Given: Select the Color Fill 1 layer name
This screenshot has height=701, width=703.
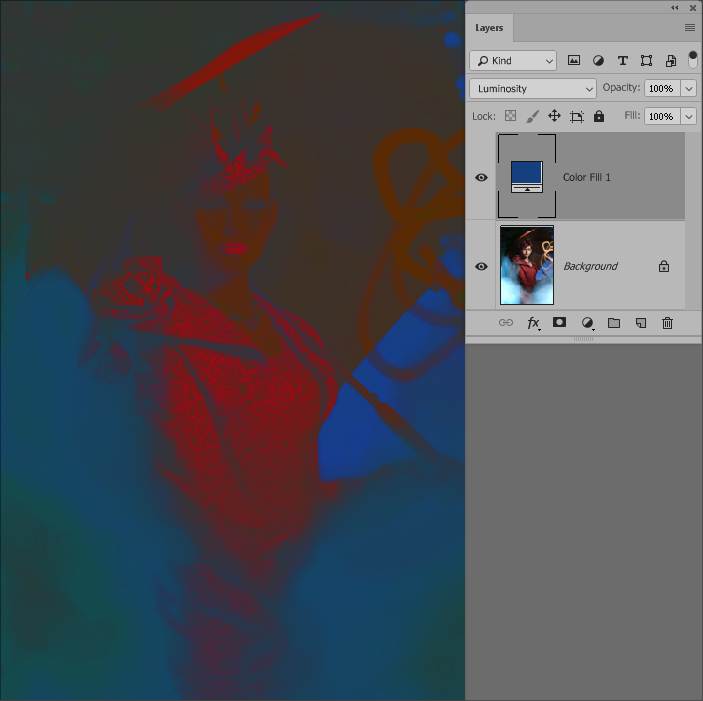Looking at the screenshot, I should point(586,177).
